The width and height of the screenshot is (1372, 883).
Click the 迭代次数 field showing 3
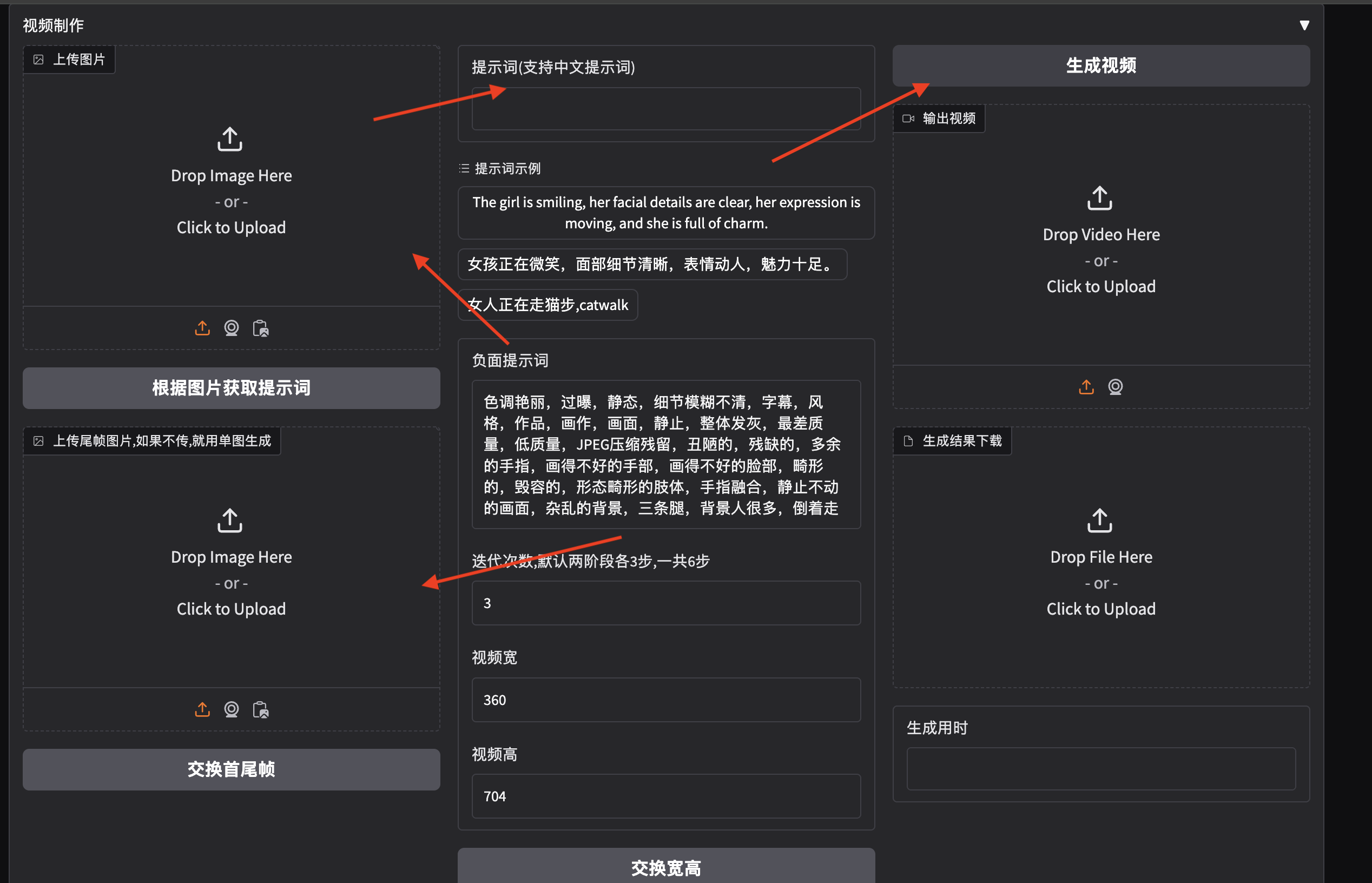pyautogui.click(x=665, y=603)
